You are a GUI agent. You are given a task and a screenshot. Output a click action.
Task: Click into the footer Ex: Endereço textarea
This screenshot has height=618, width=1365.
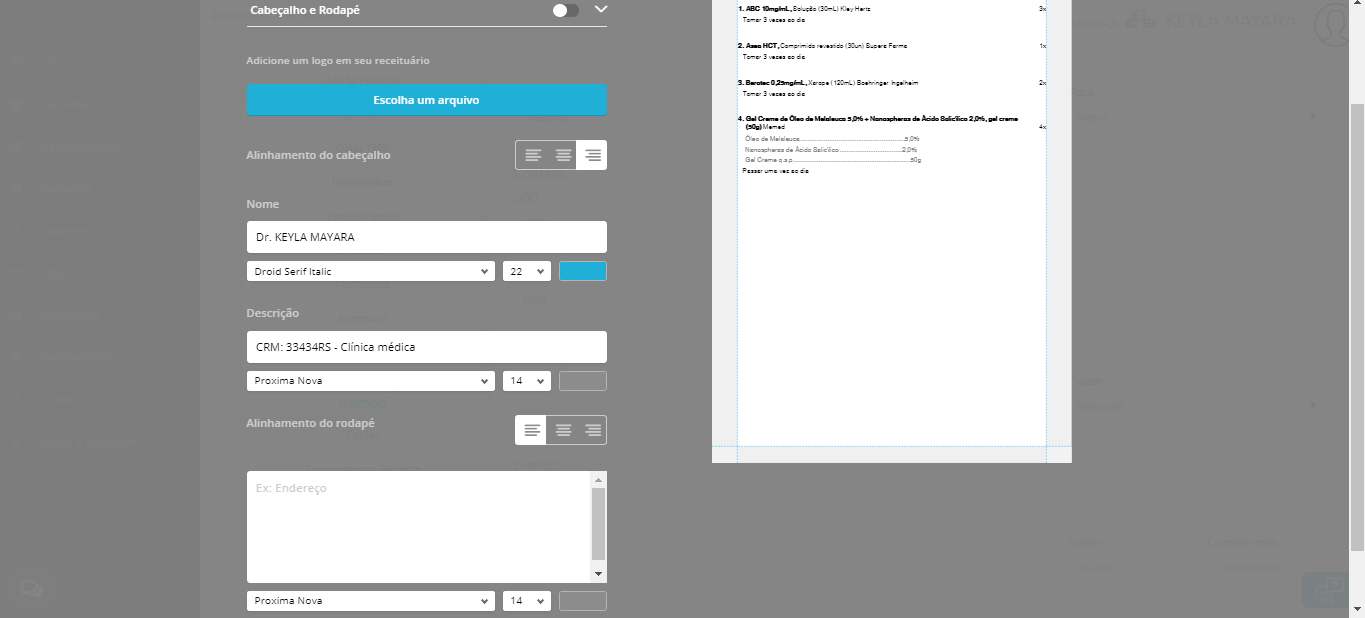point(419,527)
